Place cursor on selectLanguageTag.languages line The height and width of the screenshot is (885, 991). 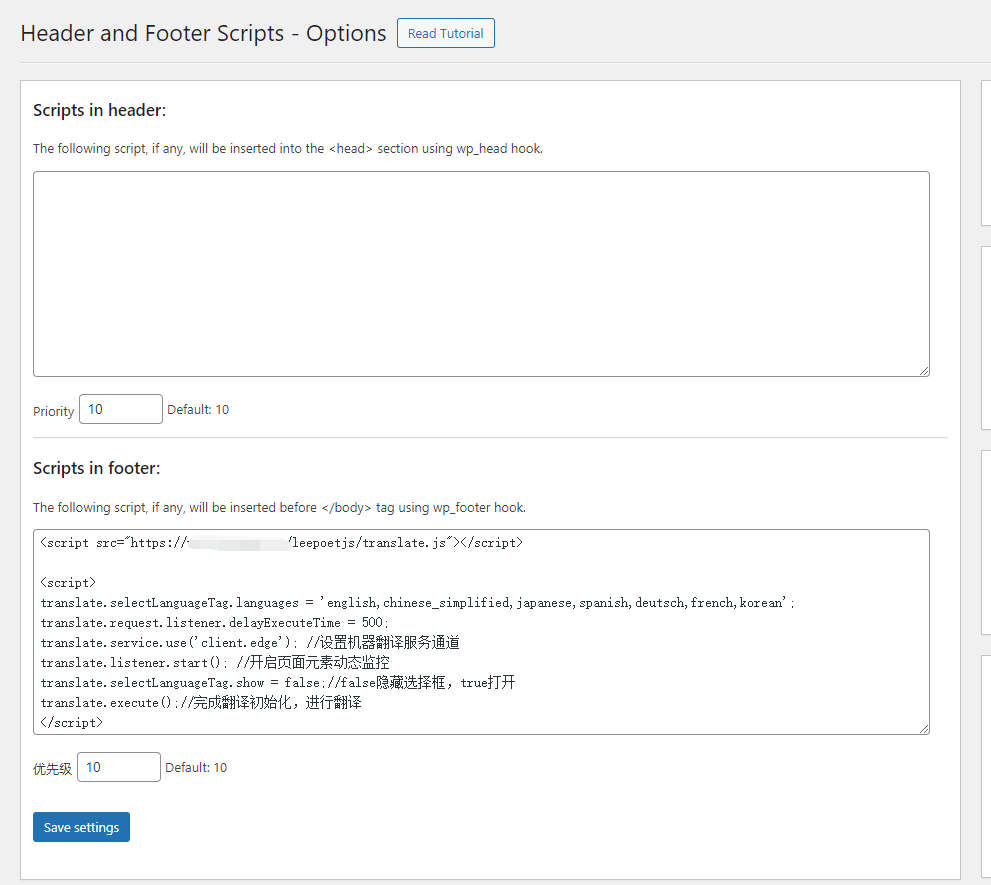tap(416, 603)
